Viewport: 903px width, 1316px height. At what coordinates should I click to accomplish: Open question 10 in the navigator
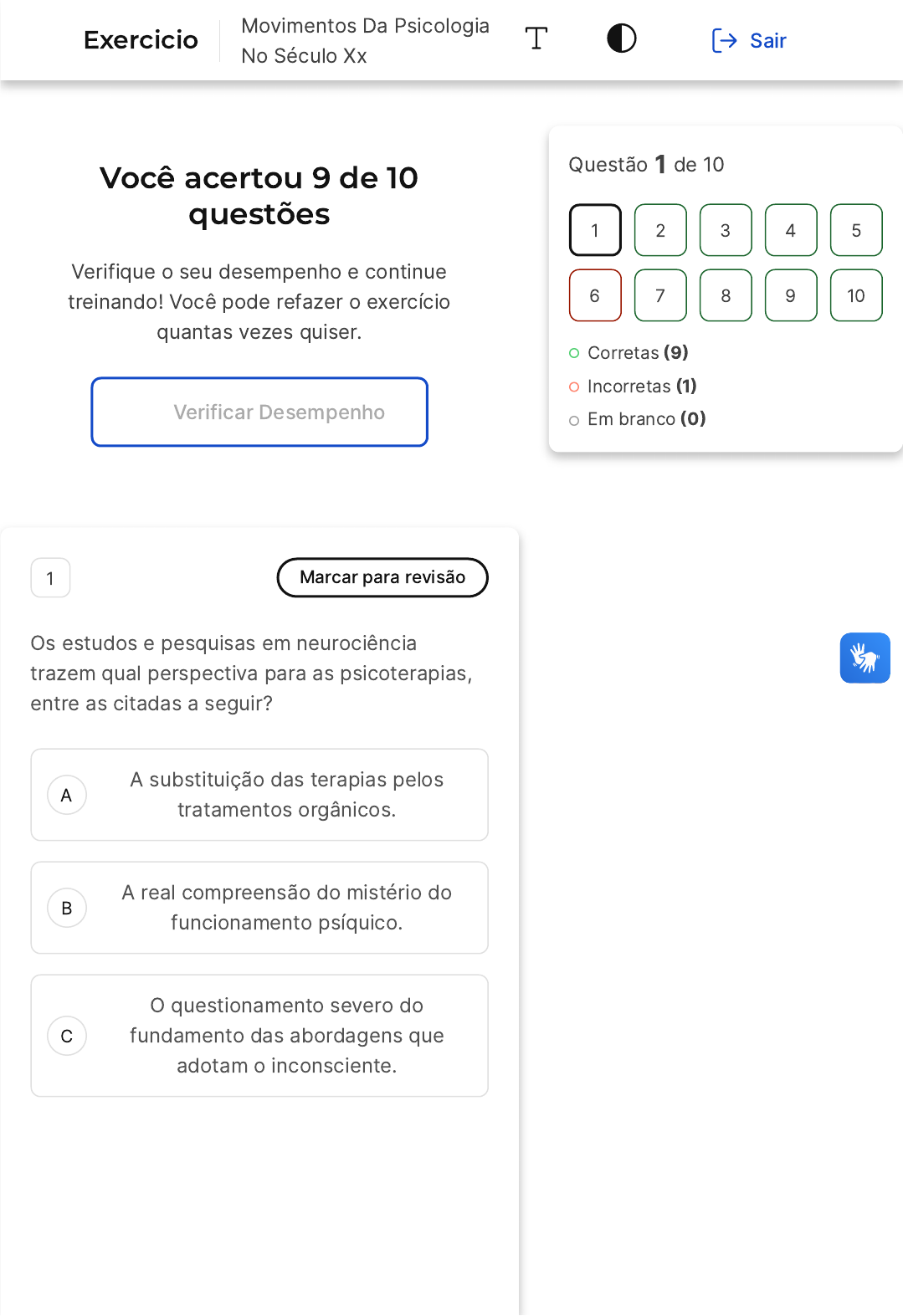[856, 295]
